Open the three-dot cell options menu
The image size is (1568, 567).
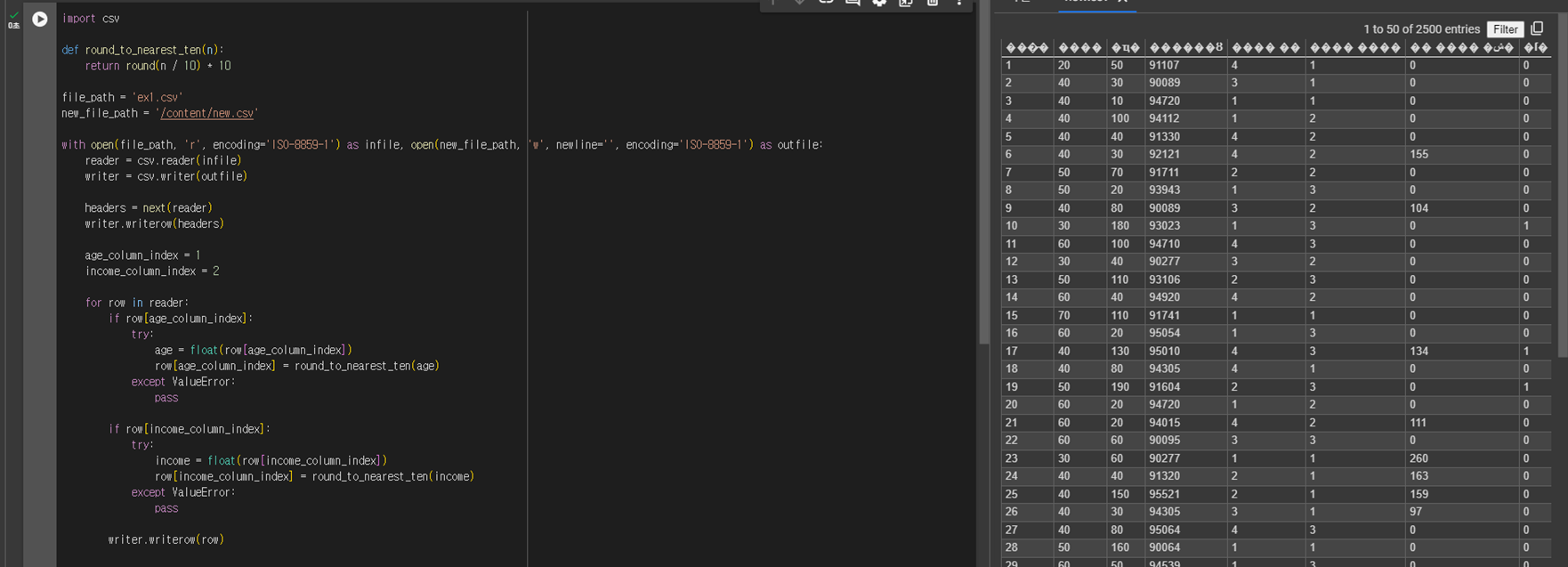pyautogui.click(x=959, y=3)
